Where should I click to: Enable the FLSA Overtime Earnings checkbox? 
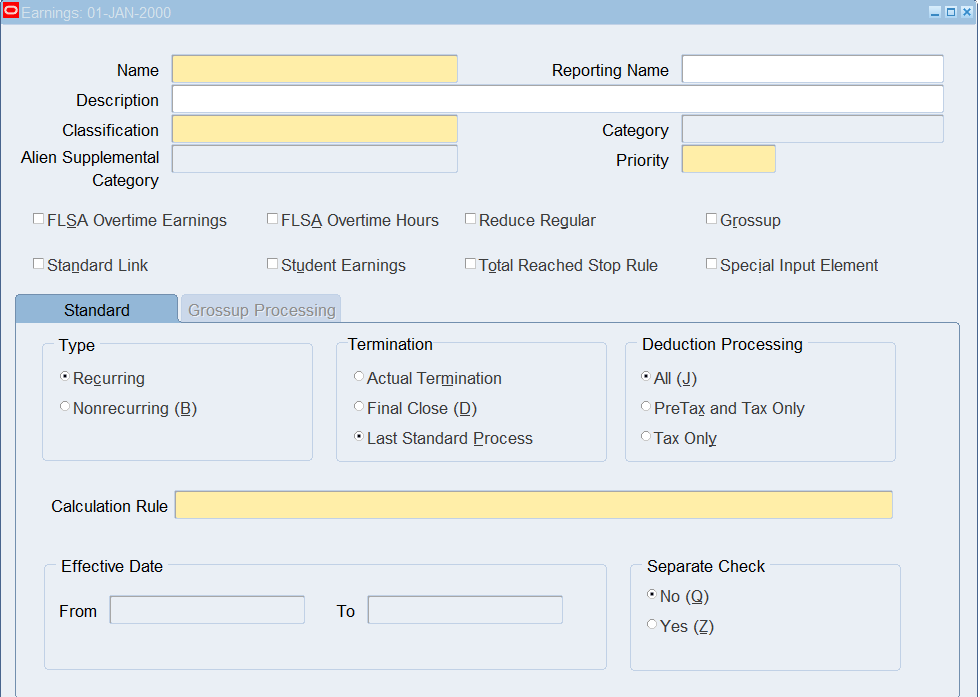(x=39, y=219)
